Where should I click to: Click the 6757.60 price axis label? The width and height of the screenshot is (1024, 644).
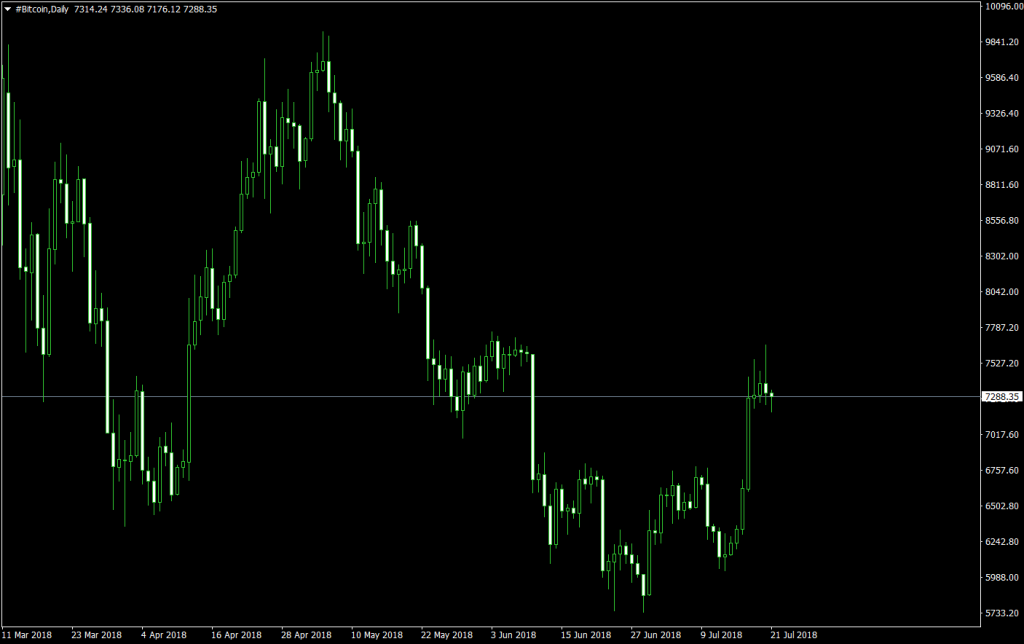pyautogui.click(x=1001, y=470)
